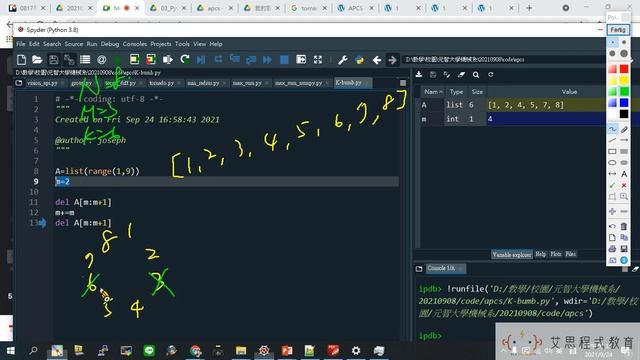Choose the smallest pen size dot
Viewport: 640px width, 360px height.
click(x=612, y=42)
